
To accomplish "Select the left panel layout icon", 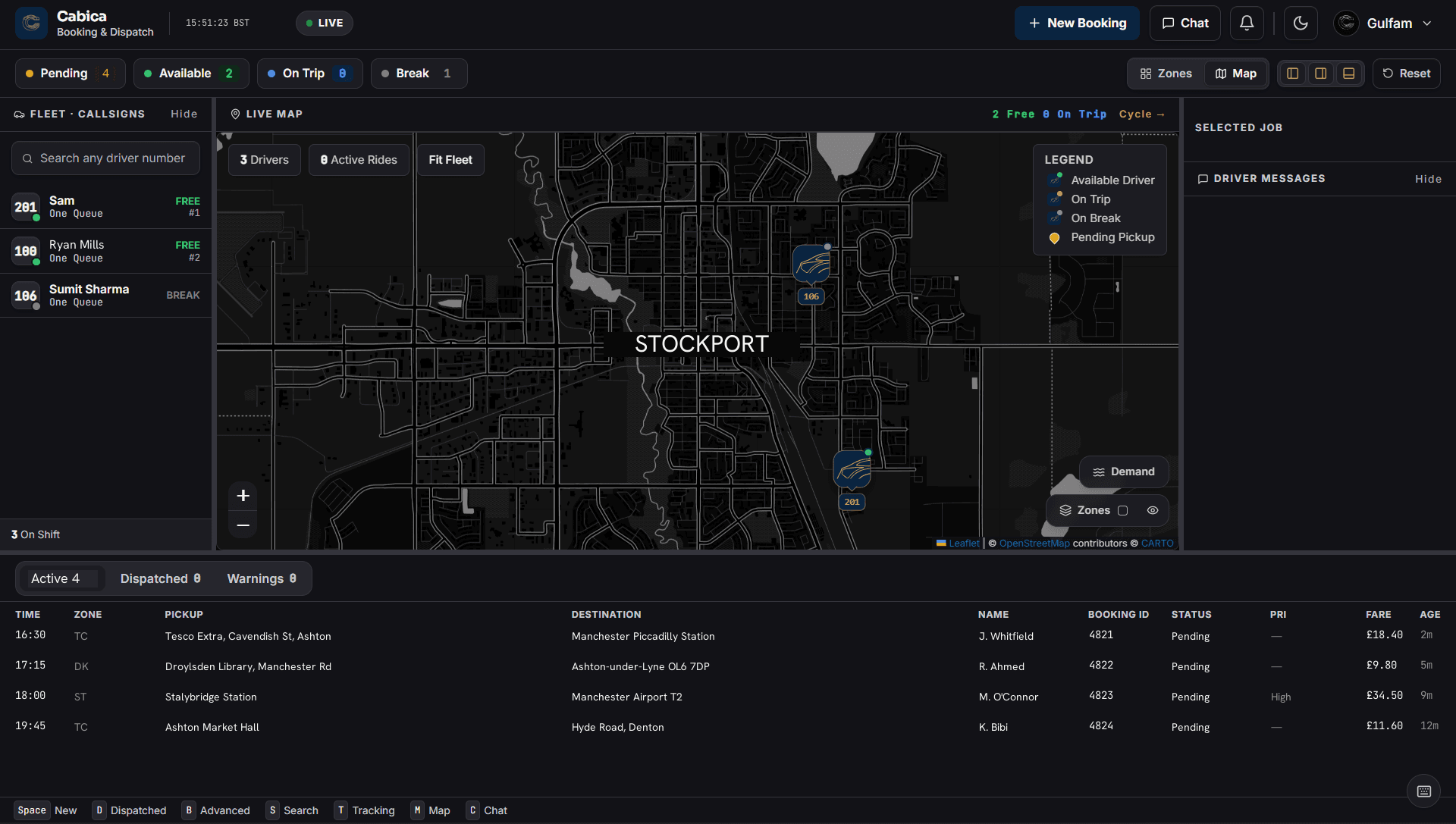I will click(x=1293, y=74).
